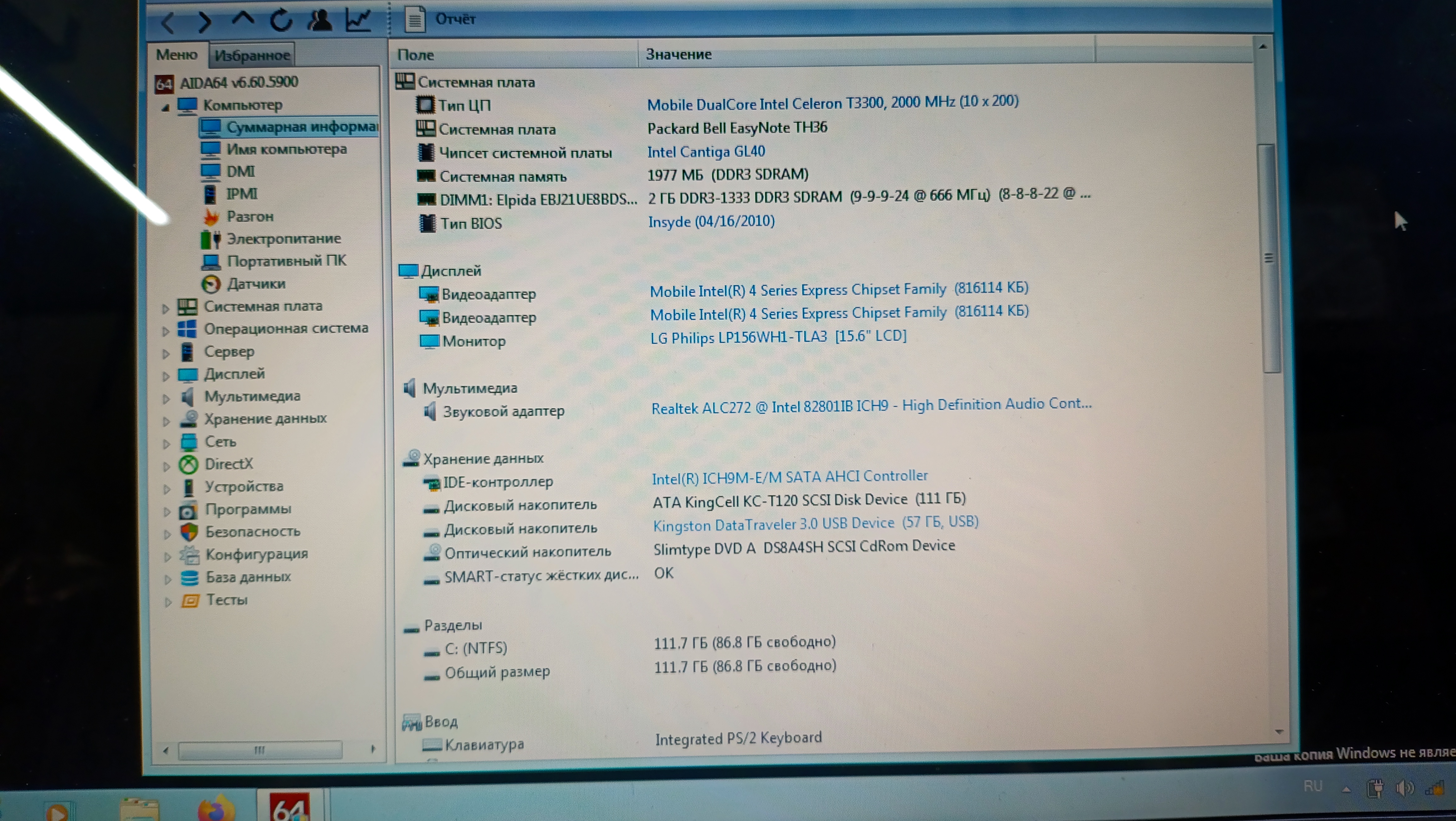The height and width of the screenshot is (821, 1456).
Task: Switch to the Избранное tab
Action: [x=252, y=55]
